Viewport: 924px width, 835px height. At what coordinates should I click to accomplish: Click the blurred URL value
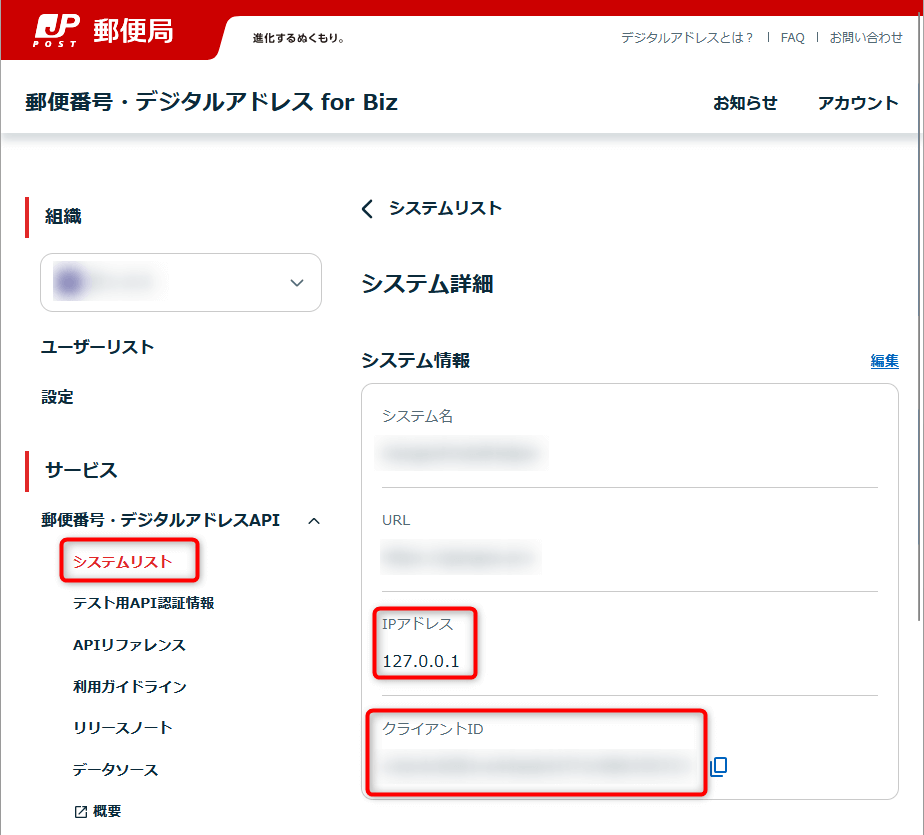pyautogui.click(x=460, y=557)
